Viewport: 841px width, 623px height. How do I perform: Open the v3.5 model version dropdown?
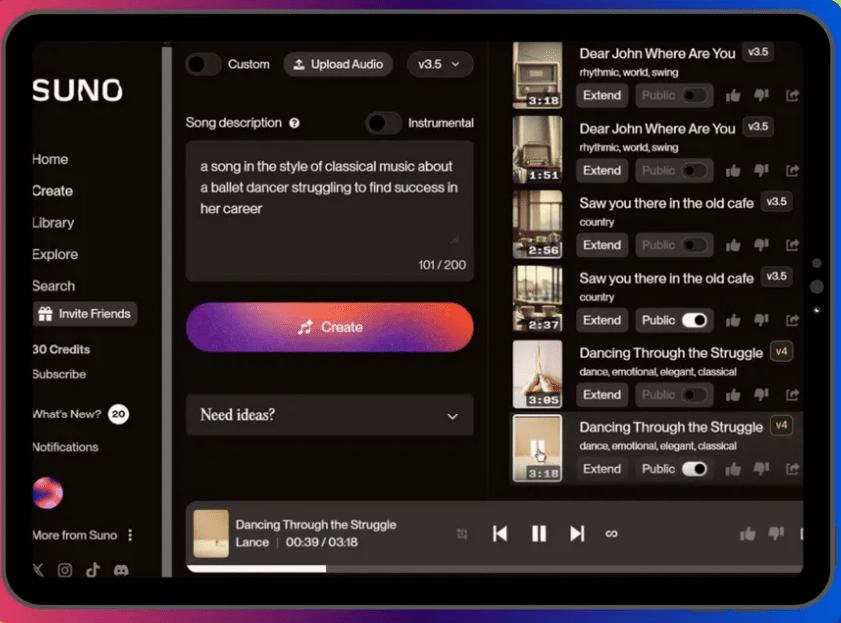(440, 64)
